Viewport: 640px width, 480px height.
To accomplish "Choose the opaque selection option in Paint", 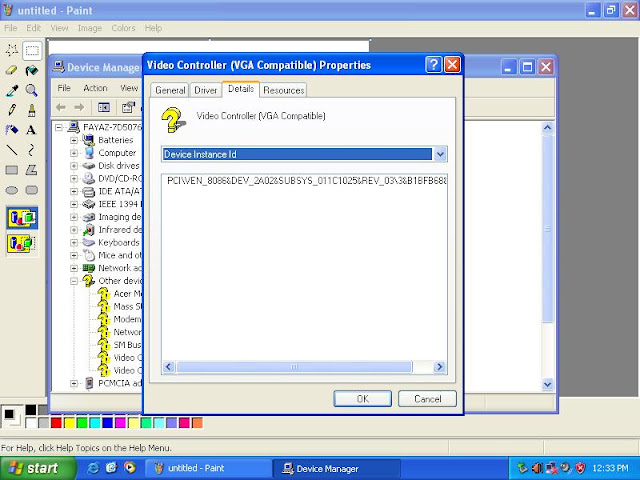I will (x=22, y=218).
